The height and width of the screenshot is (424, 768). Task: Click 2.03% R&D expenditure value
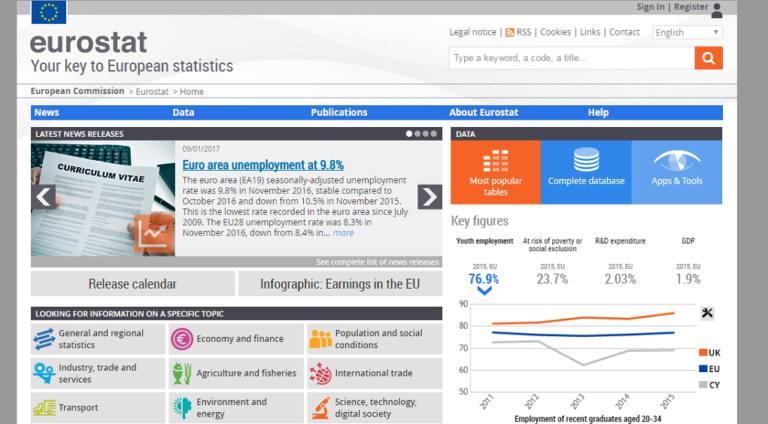coord(620,279)
